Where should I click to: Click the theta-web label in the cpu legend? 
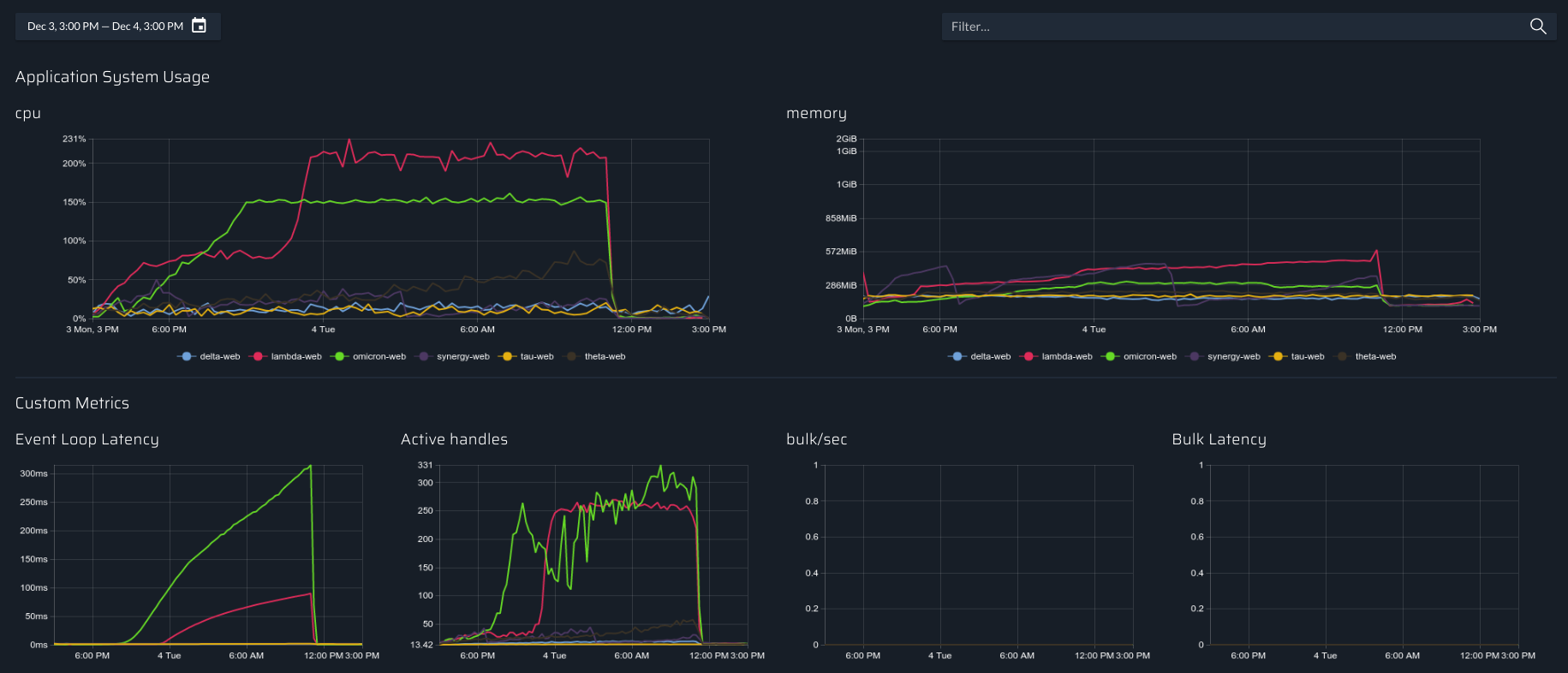click(605, 356)
